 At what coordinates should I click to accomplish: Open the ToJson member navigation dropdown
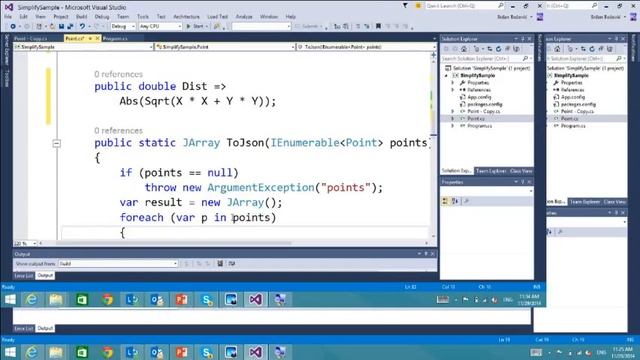pos(366,47)
